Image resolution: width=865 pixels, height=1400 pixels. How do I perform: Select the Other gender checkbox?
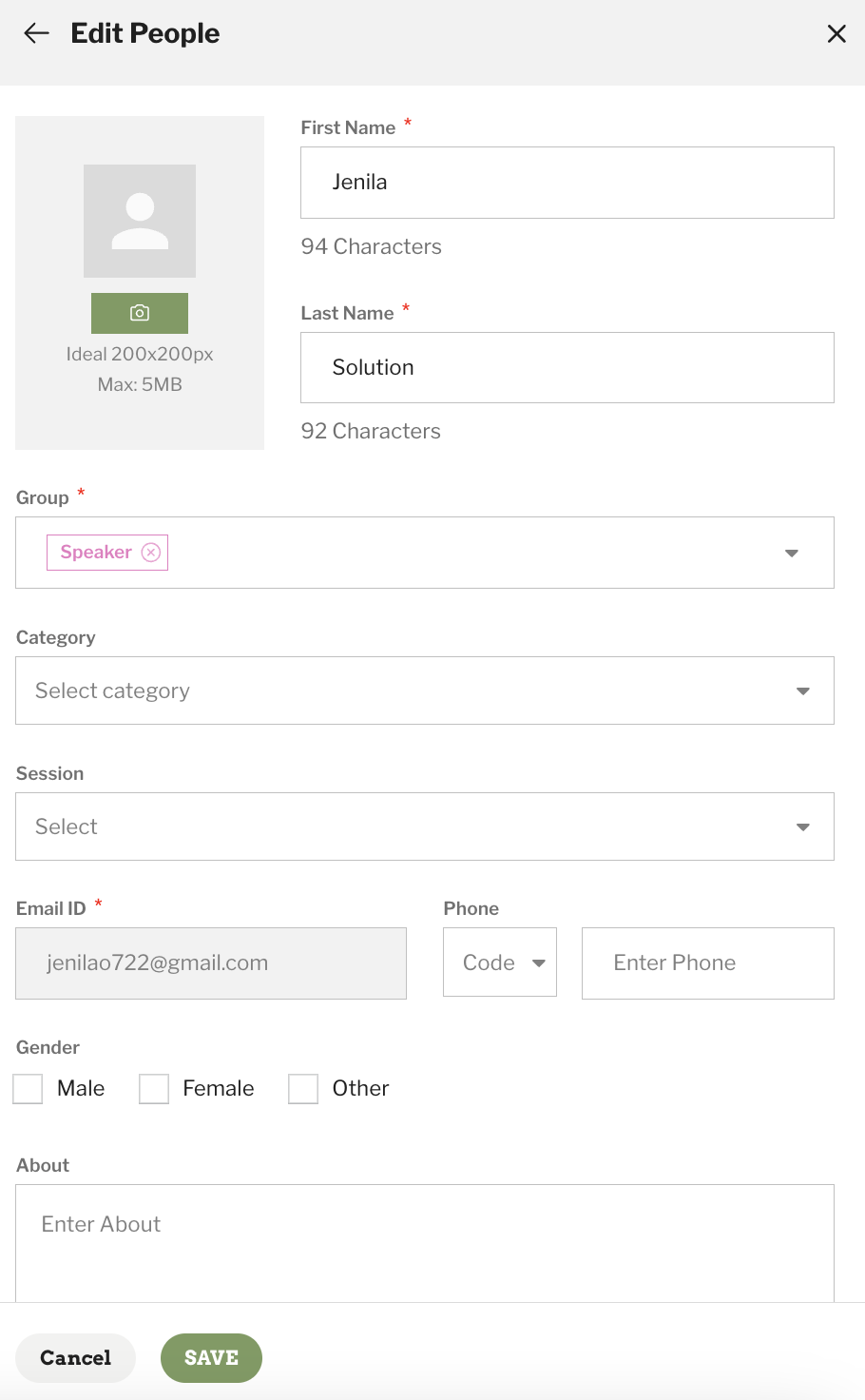[303, 1089]
